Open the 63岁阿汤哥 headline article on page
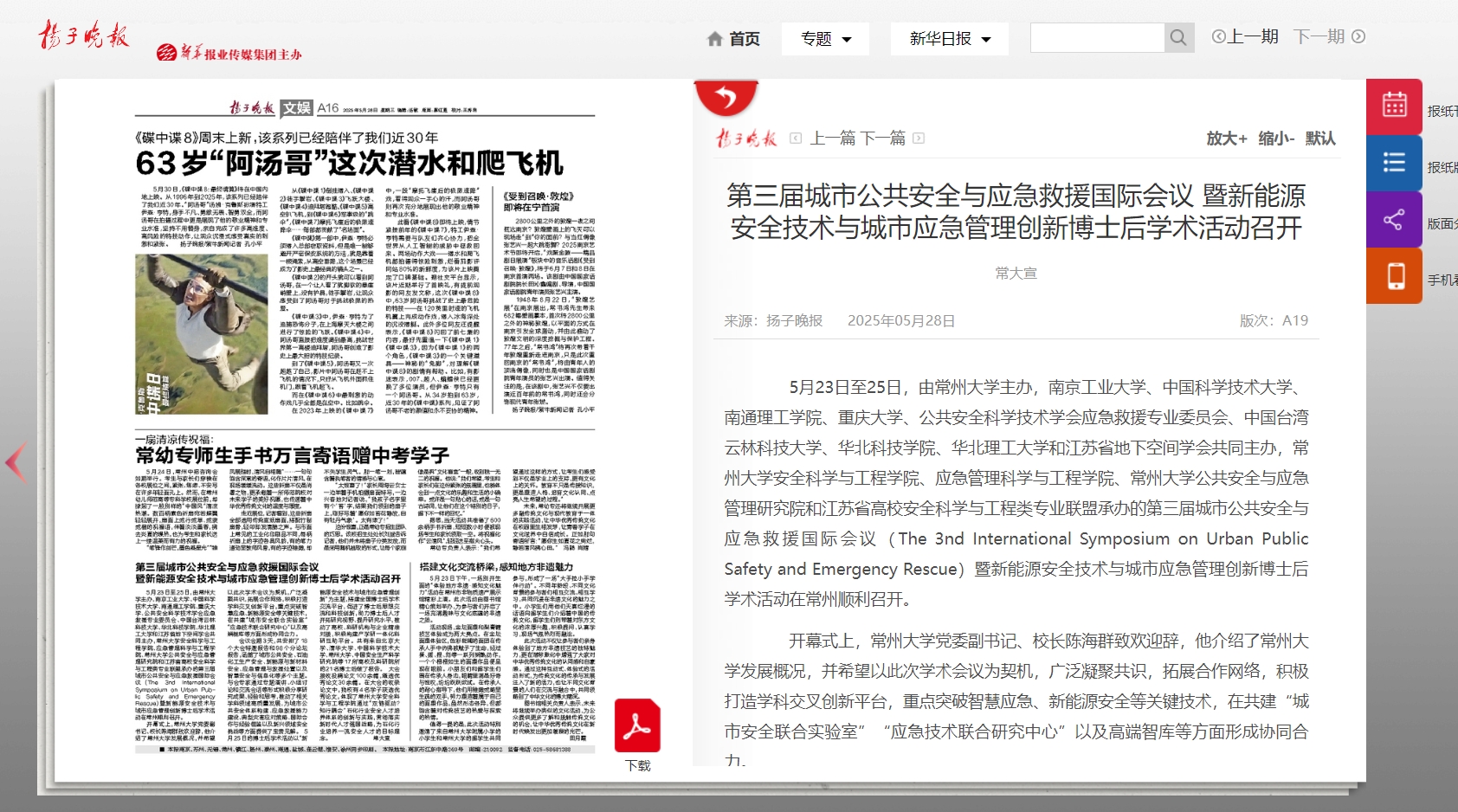 (x=349, y=163)
